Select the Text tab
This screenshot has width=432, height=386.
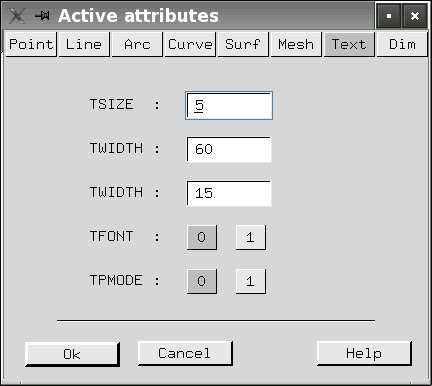tap(349, 44)
